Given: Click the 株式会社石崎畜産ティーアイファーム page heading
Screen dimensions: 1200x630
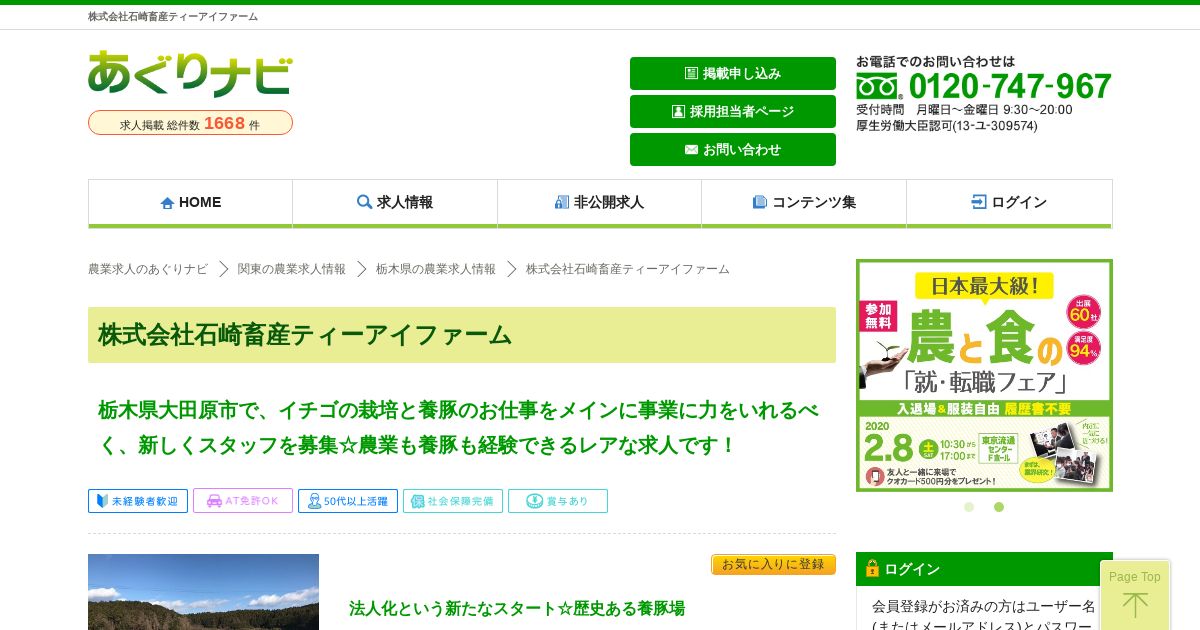Looking at the screenshot, I should pos(462,335).
